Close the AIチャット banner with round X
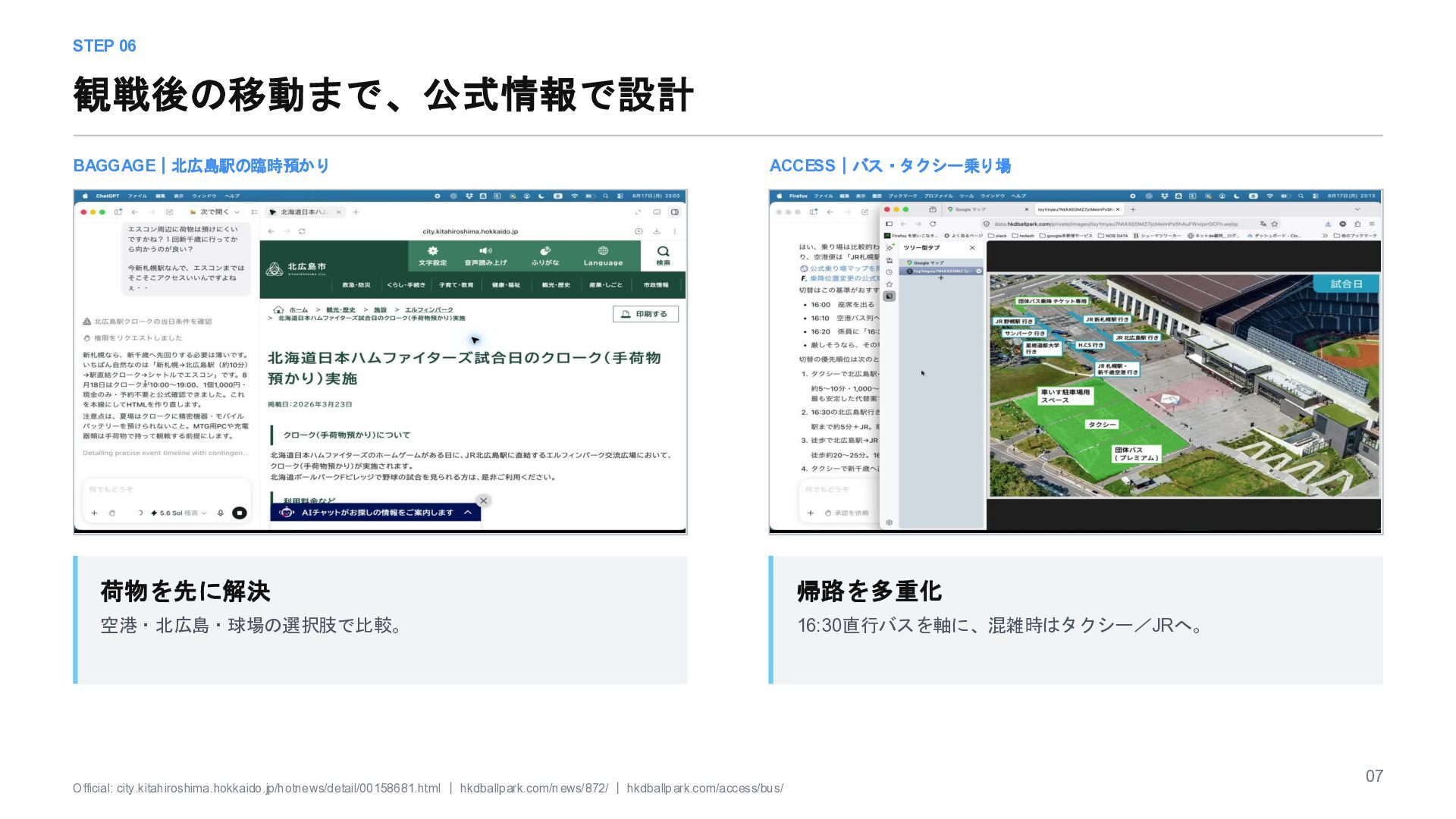1456x819 pixels. click(x=483, y=500)
